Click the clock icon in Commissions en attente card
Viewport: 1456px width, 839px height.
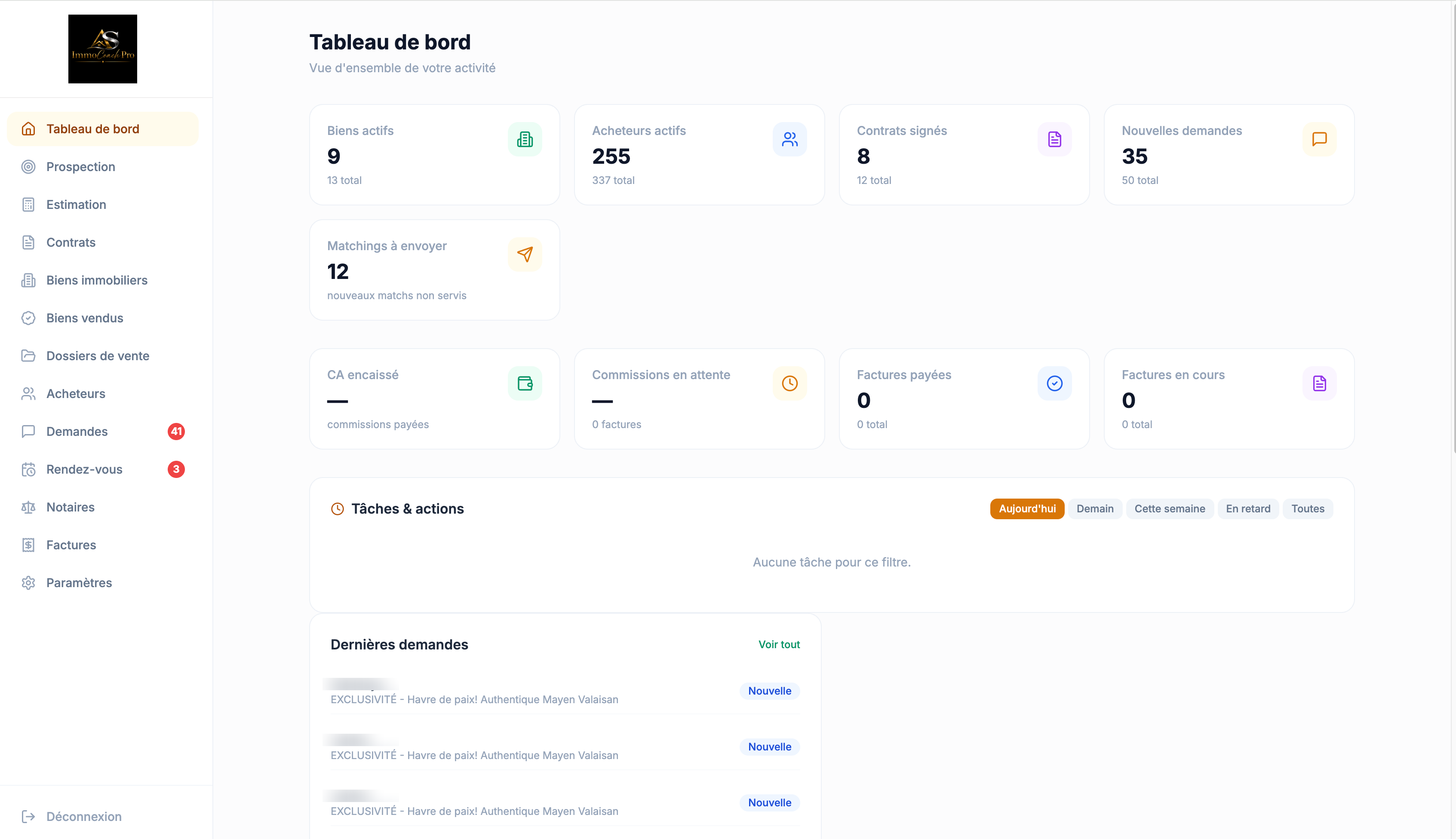coord(789,383)
